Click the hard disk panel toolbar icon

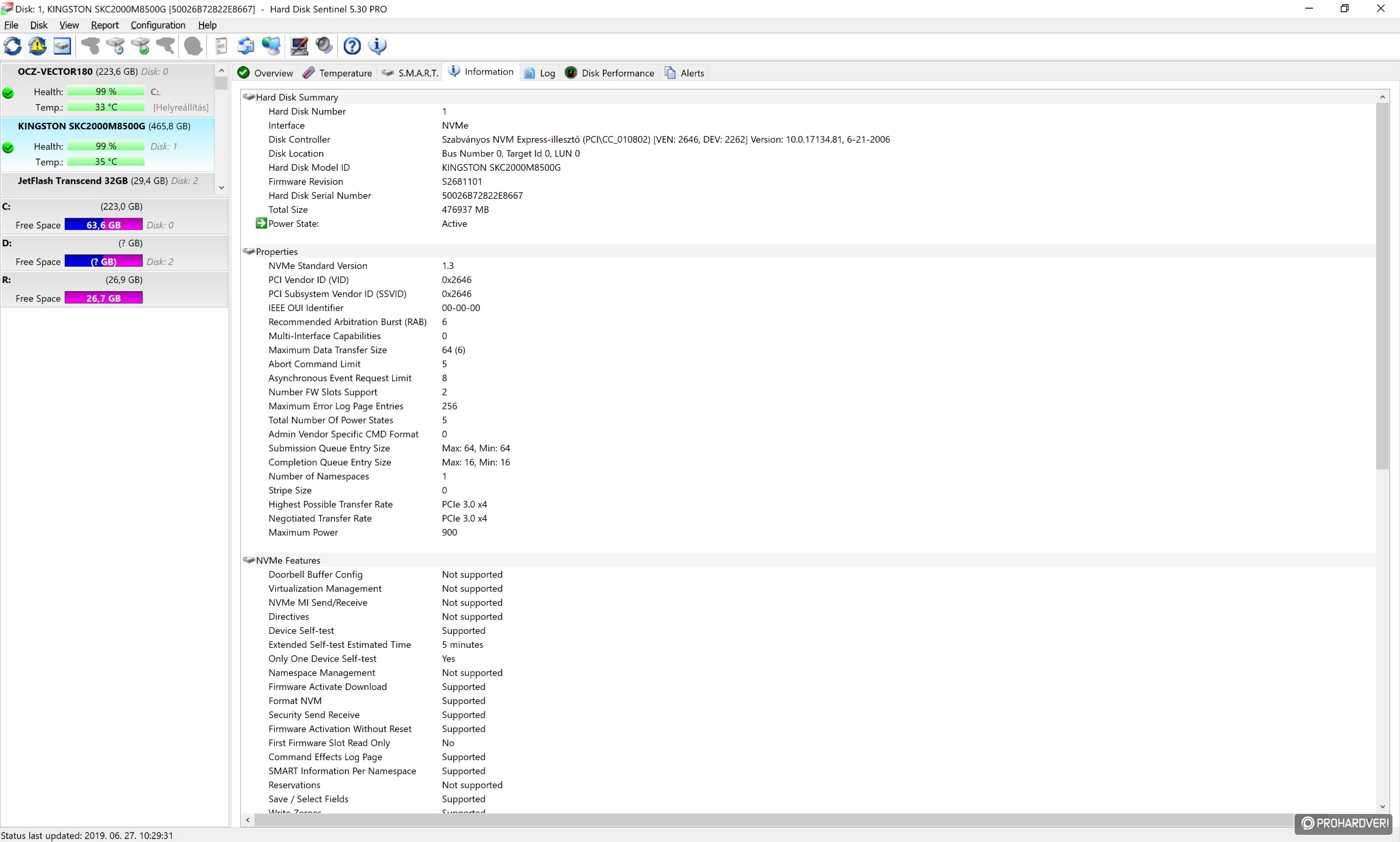pyautogui.click(x=62, y=46)
